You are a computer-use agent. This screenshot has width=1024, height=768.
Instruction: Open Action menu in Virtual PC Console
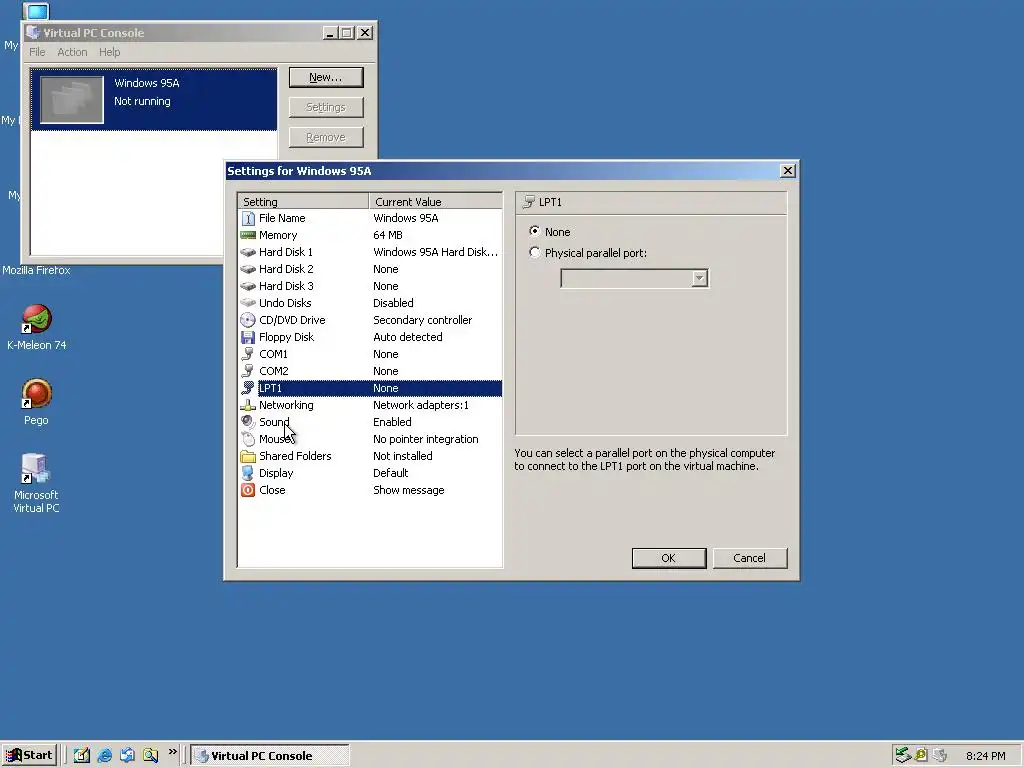click(72, 52)
